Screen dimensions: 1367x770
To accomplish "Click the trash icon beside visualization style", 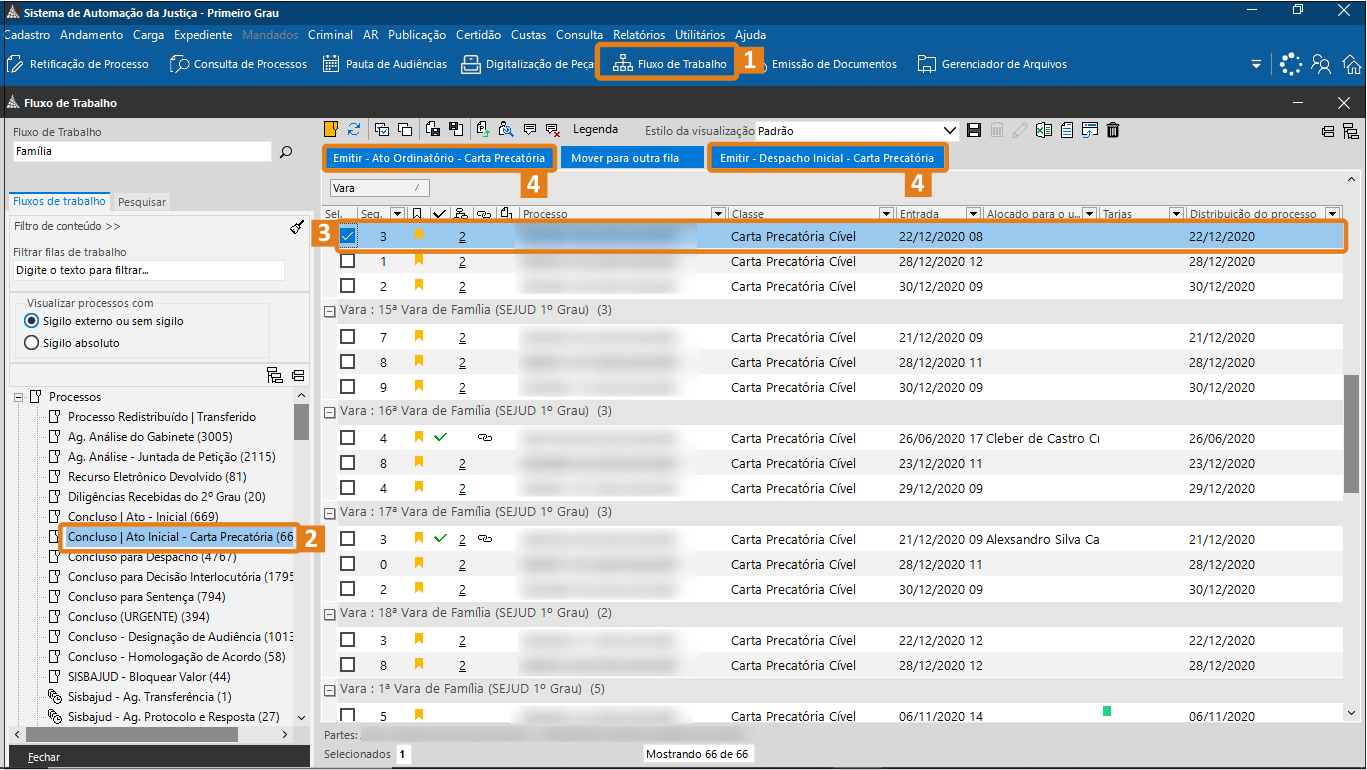I will [1113, 130].
